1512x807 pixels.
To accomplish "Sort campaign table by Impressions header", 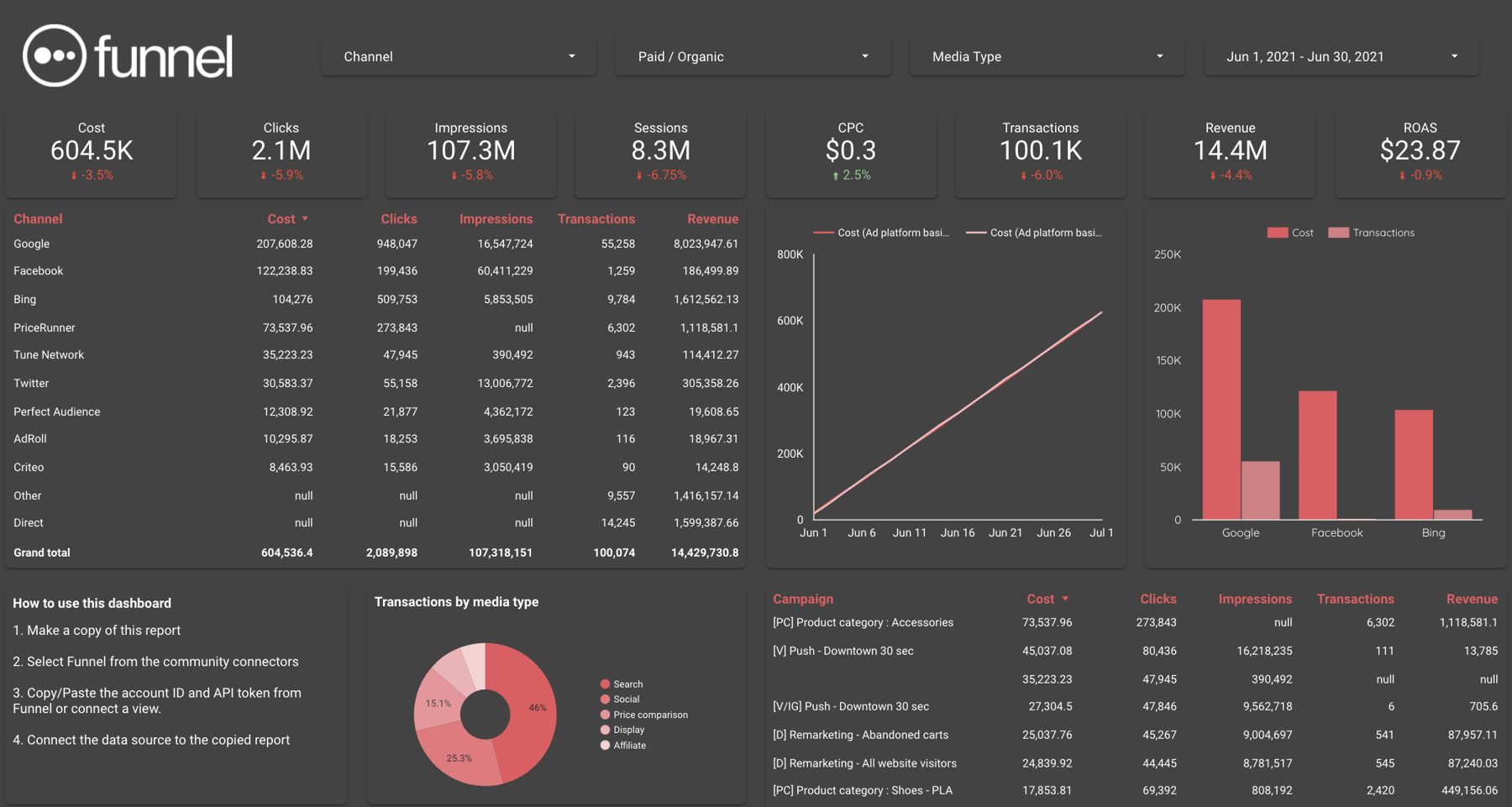I will 1255,599.
